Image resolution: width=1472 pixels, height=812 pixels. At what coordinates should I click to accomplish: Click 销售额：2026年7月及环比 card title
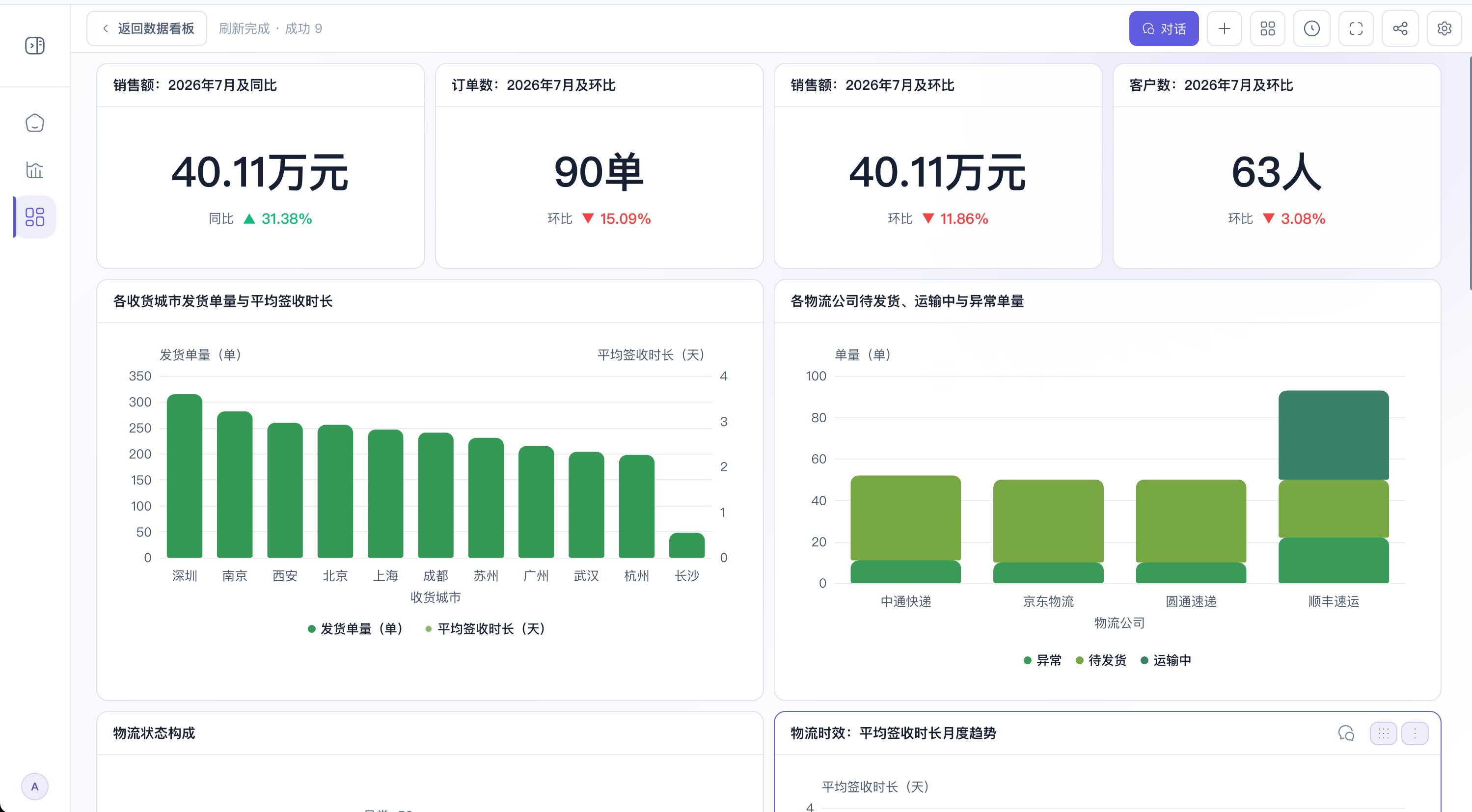(872, 85)
